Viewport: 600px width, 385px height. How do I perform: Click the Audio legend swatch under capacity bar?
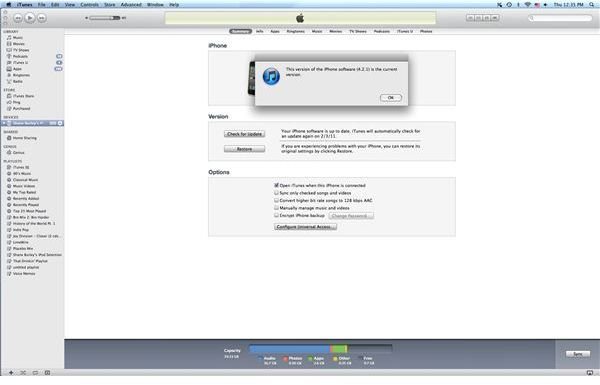tap(261, 359)
